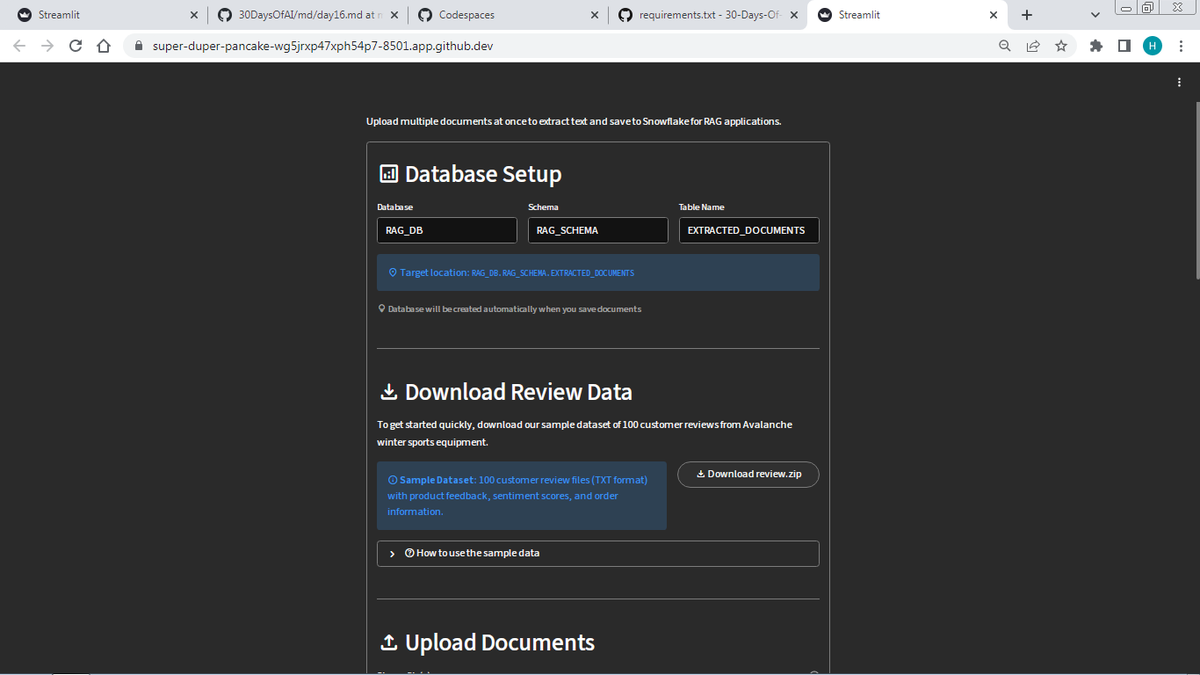Click the 'Upload multiple documents at once' intro text
The height and width of the screenshot is (675, 1200).
click(574, 121)
